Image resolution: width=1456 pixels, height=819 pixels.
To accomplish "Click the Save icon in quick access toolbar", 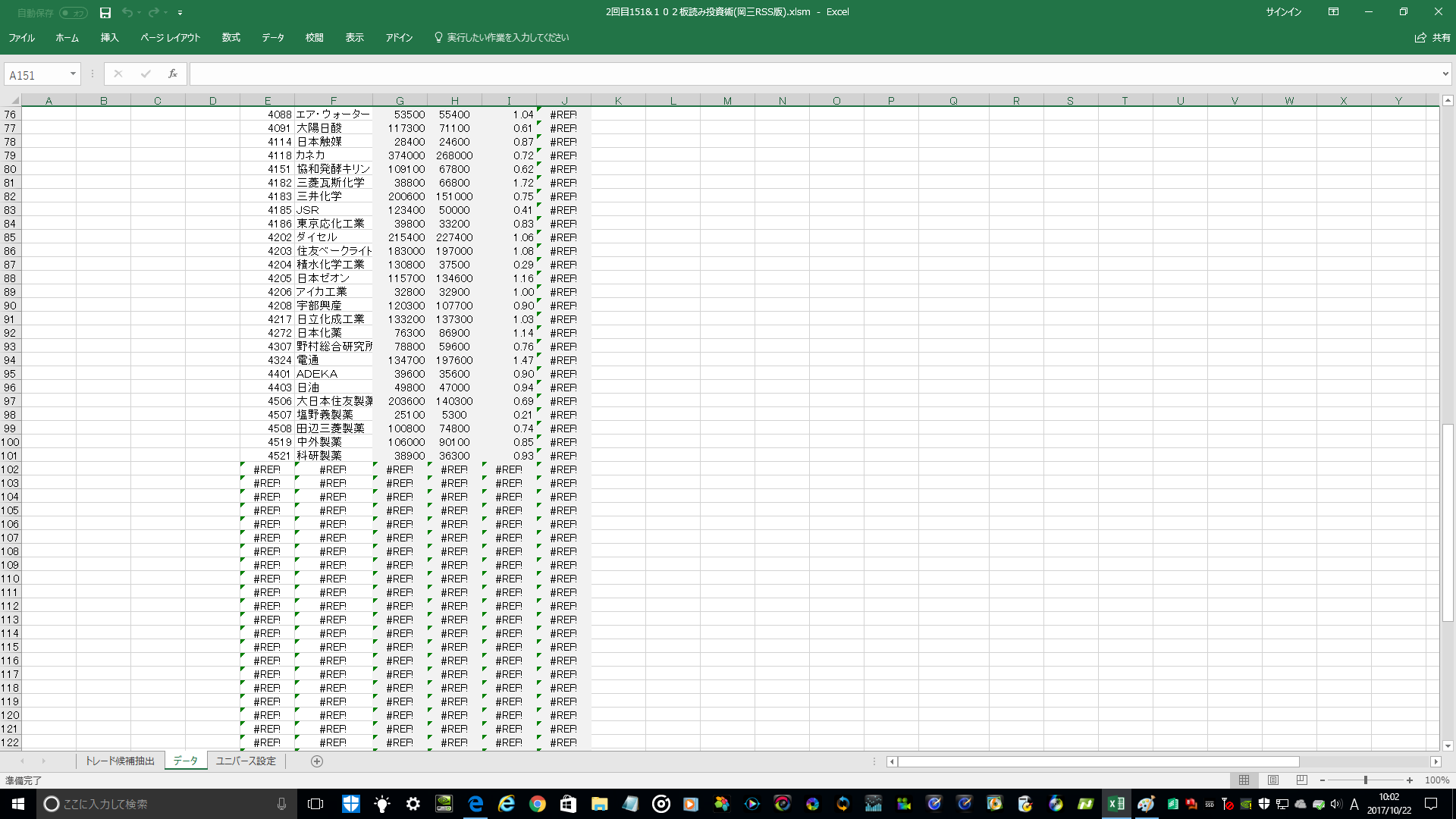I will click(105, 12).
